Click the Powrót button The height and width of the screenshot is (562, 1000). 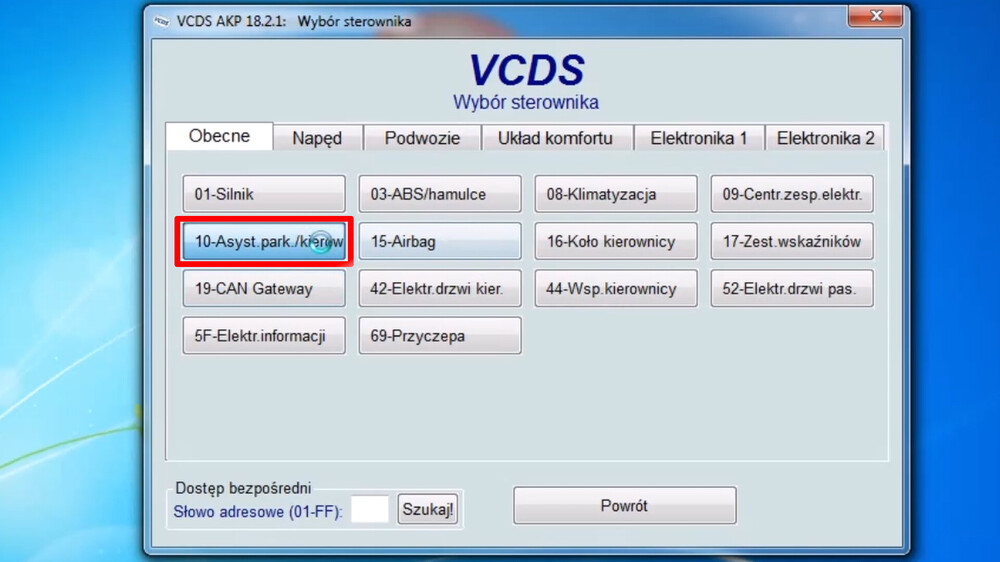624,506
